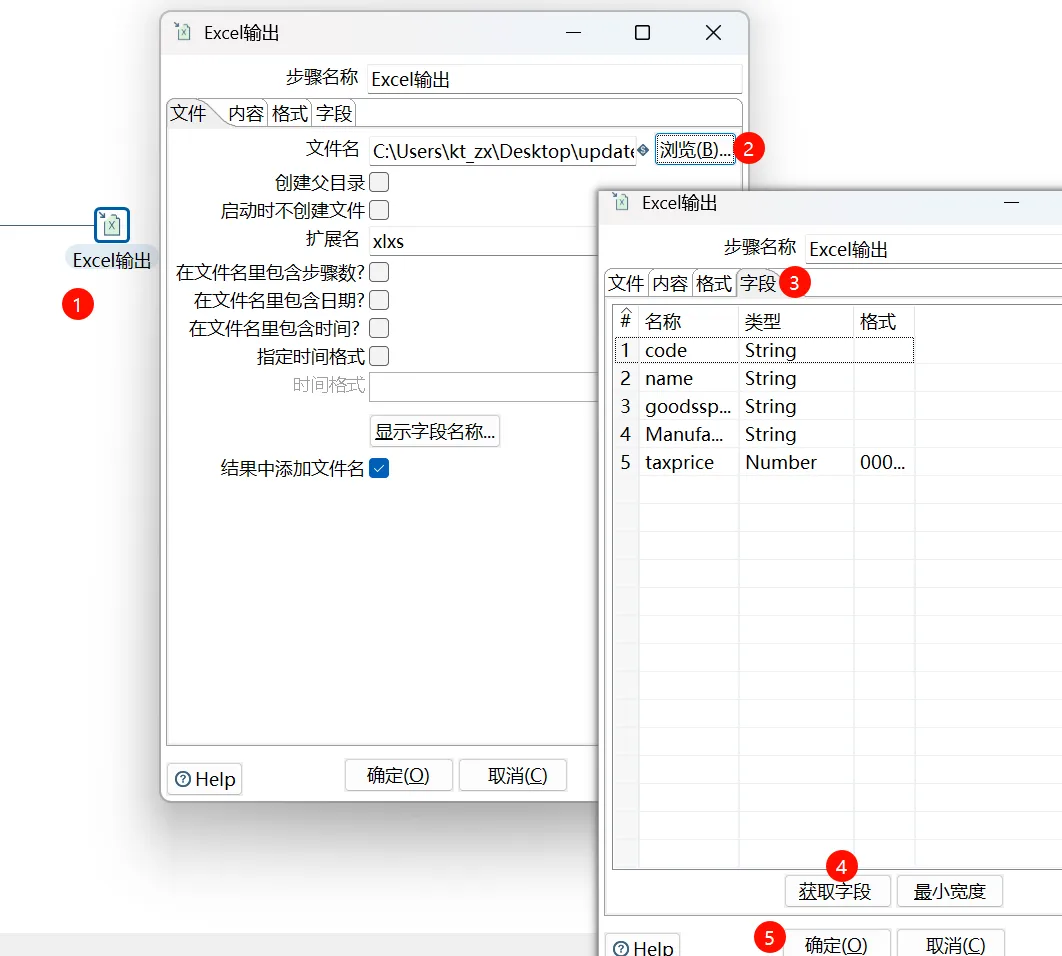
Task: Open the 格式 tab in front dialog
Action: click(x=714, y=283)
